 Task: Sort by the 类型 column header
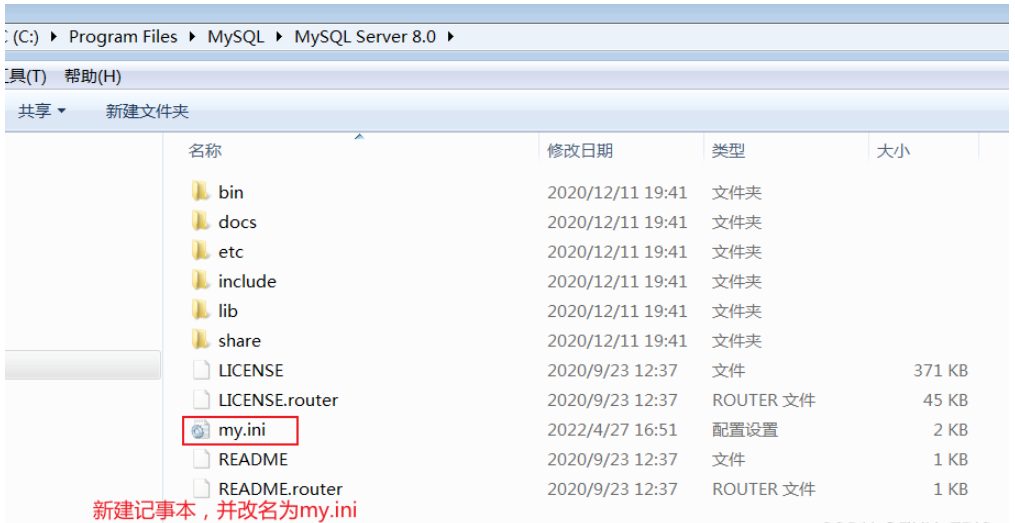[x=728, y=151]
